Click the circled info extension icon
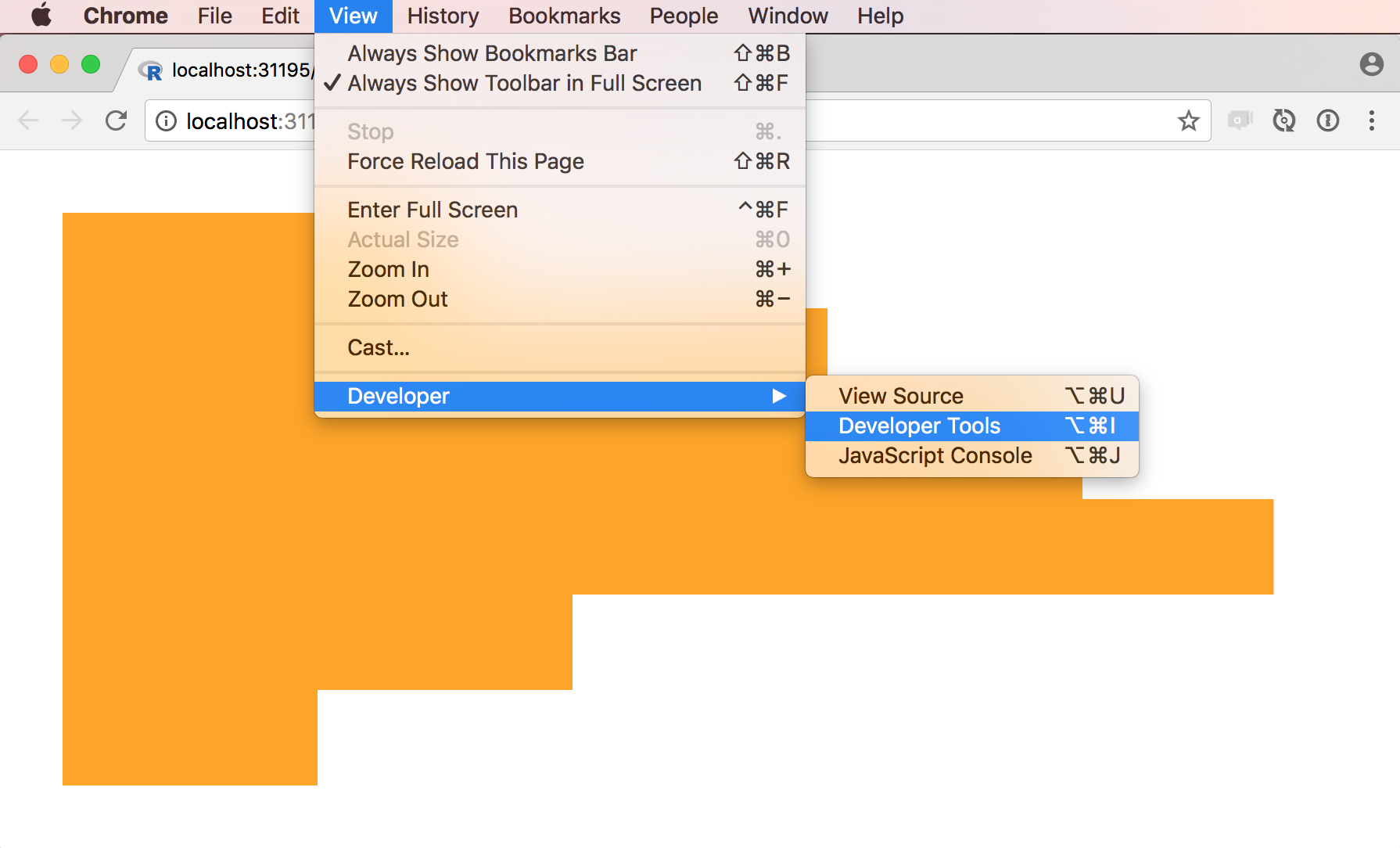The height and width of the screenshot is (848, 1400). 1328,120
